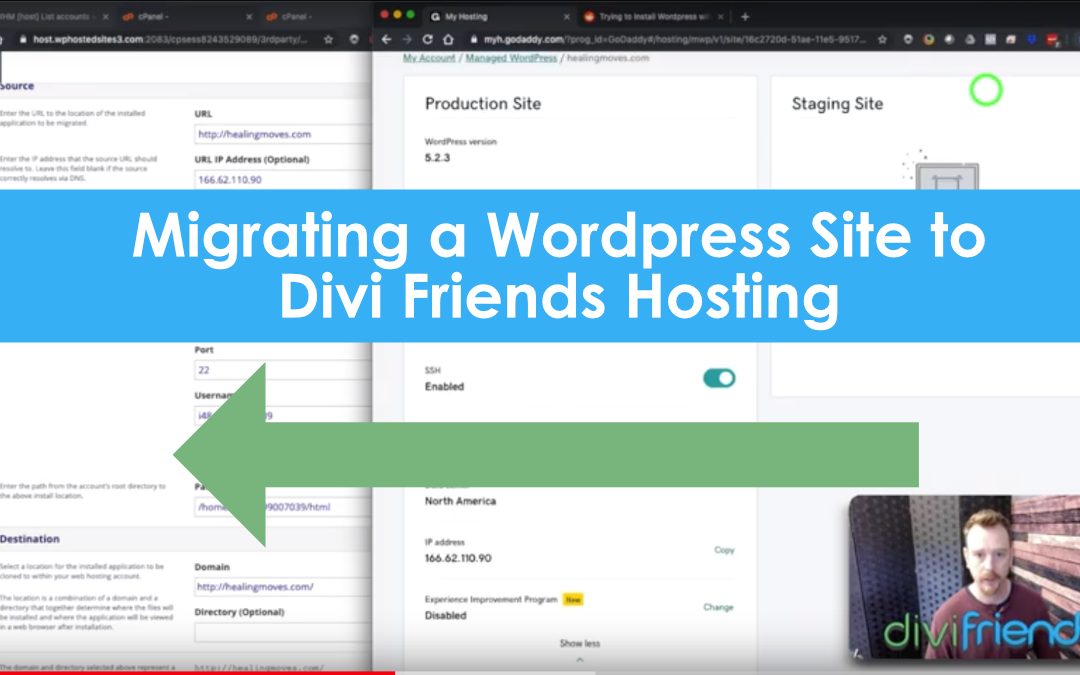Close the My Hosting tab
1080x675 pixels.
pyautogui.click(x=567, y=17)
